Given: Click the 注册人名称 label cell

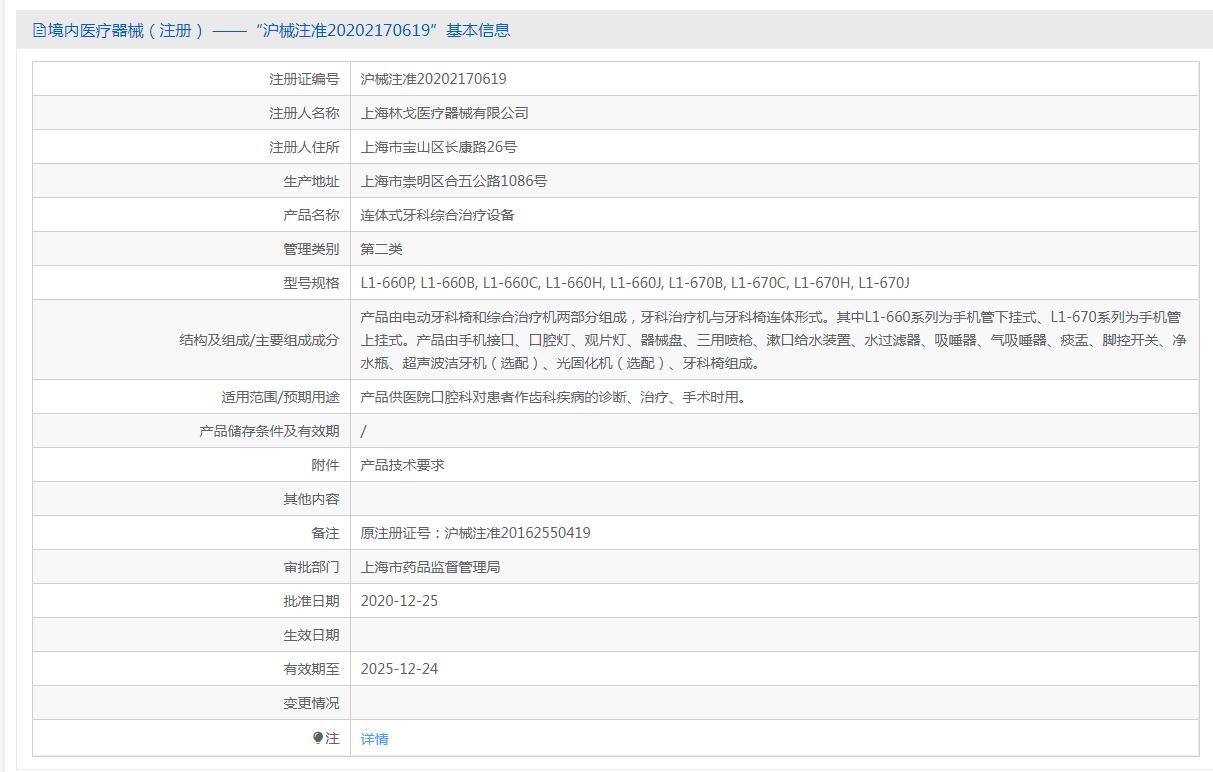Looking at the screenshot, I should click(x=192, y=113).
